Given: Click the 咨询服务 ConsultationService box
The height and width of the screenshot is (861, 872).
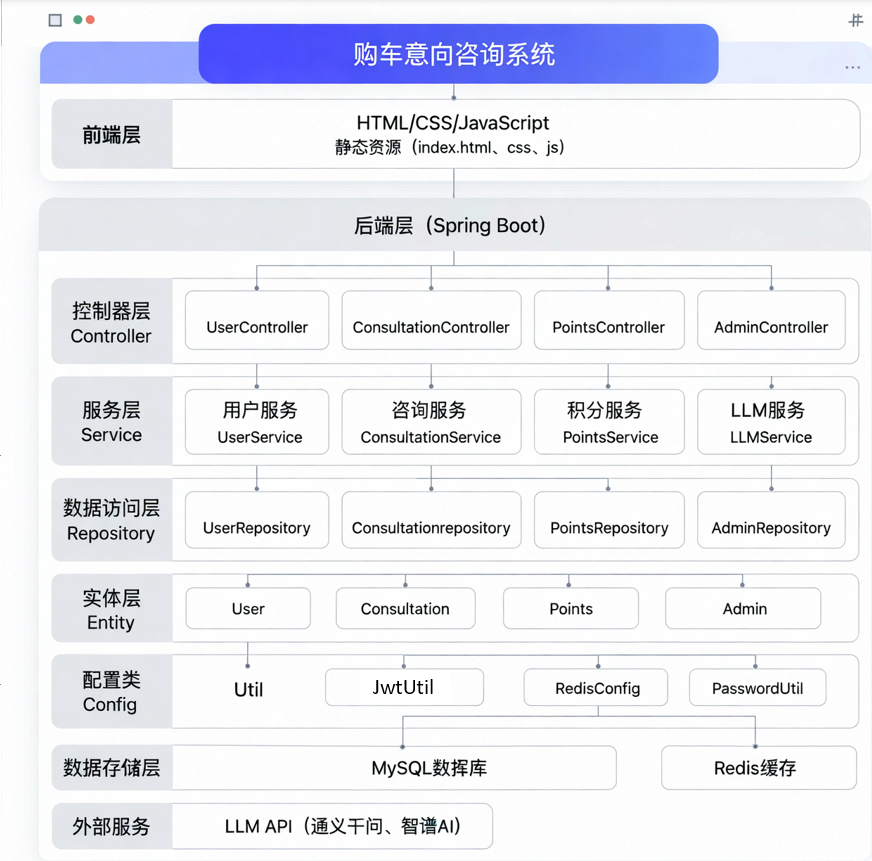Looking at the screenshot, I should tap(432, 422).
